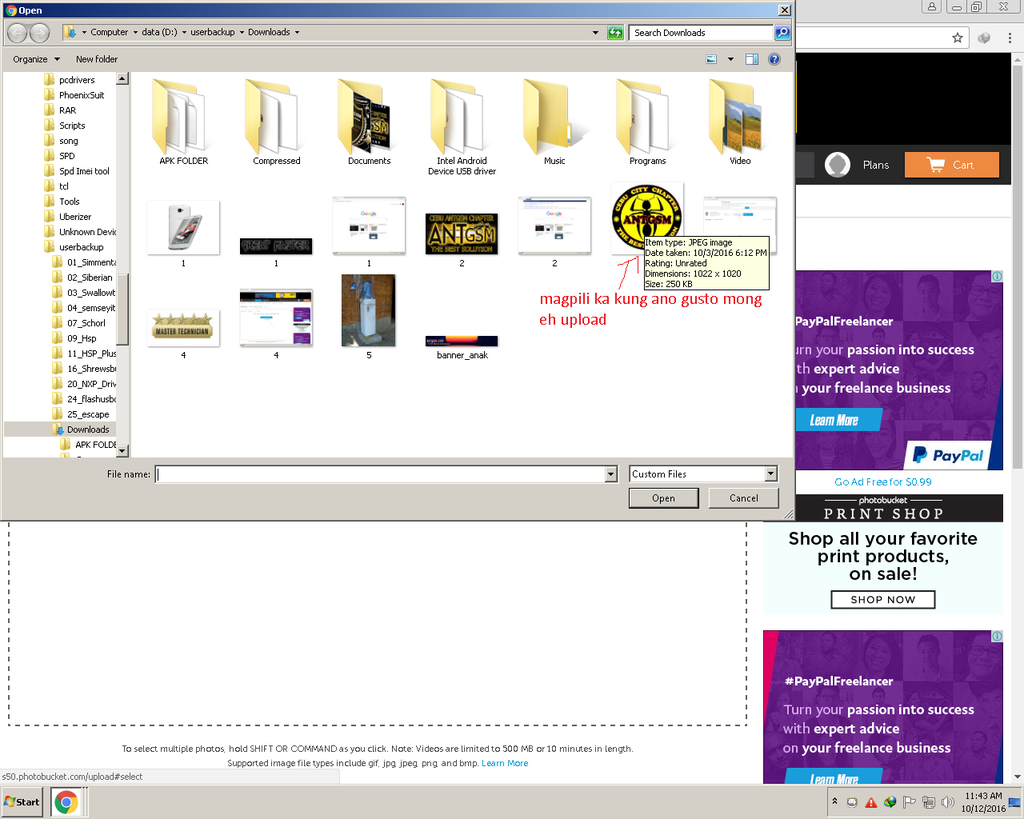Open the change view options dropdown arrow

pos(731,59)
